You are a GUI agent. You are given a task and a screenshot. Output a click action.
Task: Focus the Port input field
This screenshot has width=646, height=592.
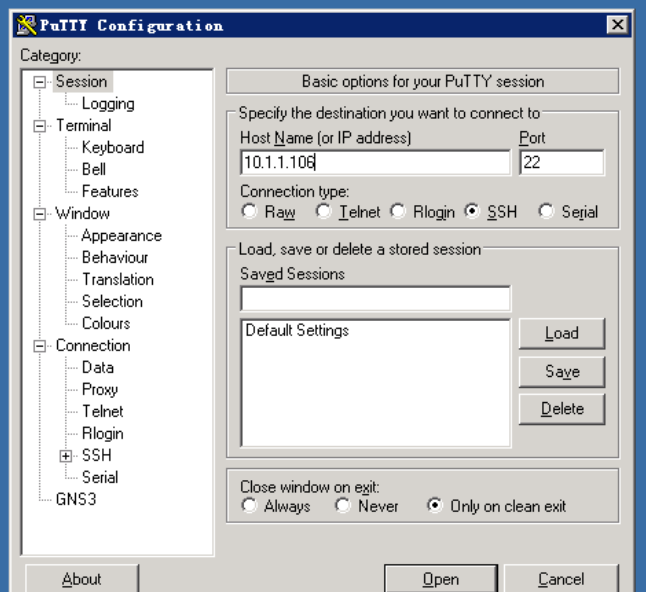click(x=562, y=162)
